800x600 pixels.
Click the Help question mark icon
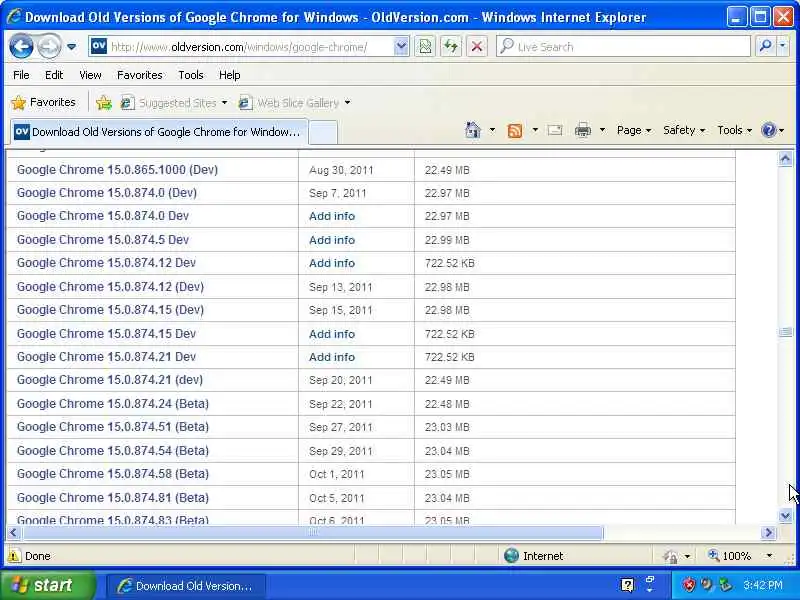tap(768, 130)
